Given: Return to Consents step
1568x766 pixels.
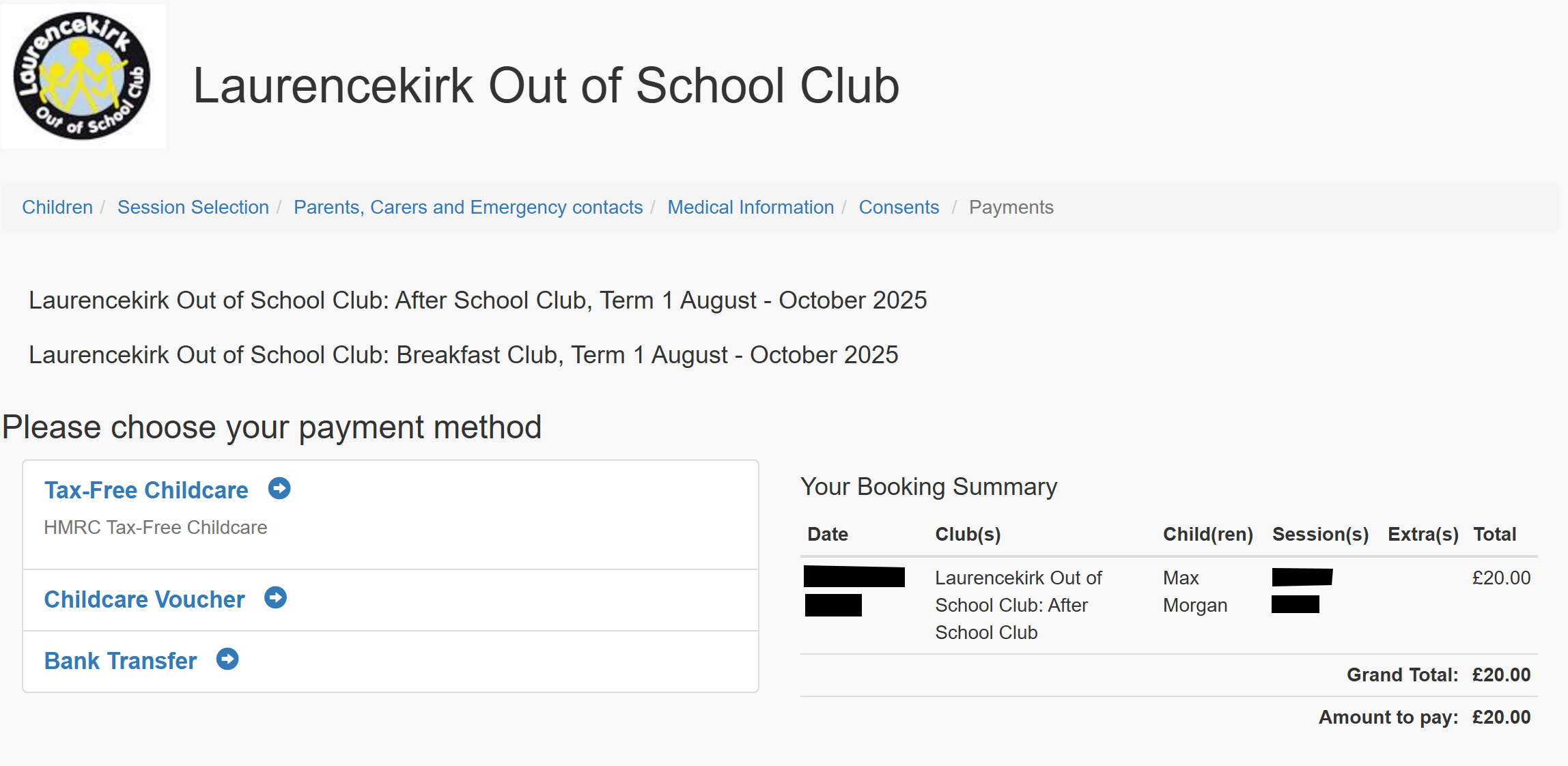Looking at the screenshot, I should point(899,208).
